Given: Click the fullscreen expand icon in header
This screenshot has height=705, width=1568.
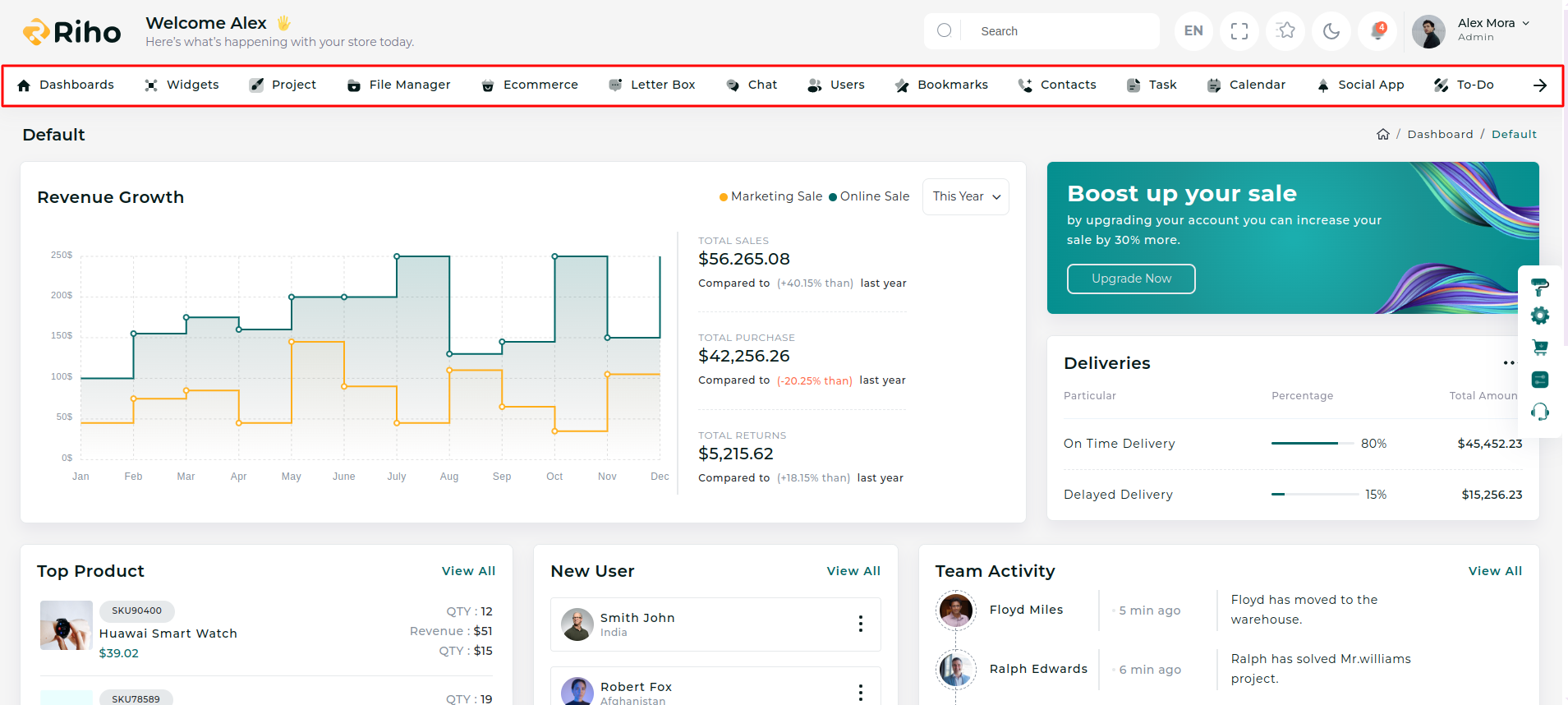Looking at the screenshot, I should (x=1239, y=31).
